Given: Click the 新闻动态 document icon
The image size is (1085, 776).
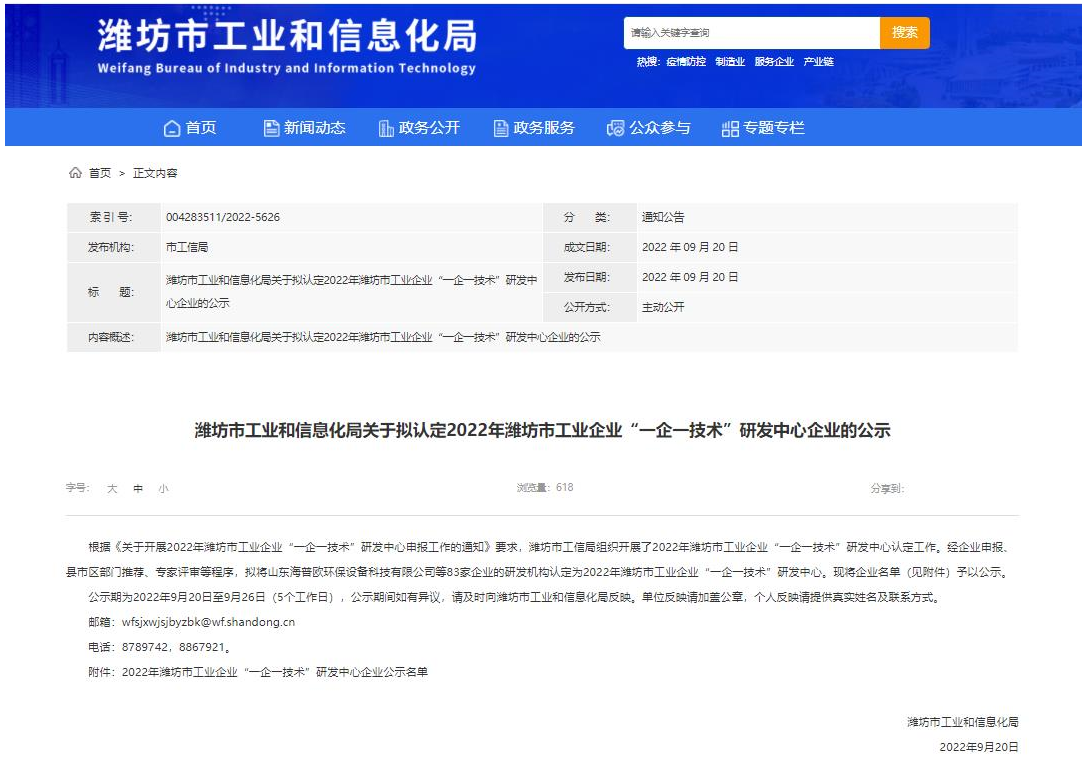Looking at the screenshot, I should pos(271,128).
